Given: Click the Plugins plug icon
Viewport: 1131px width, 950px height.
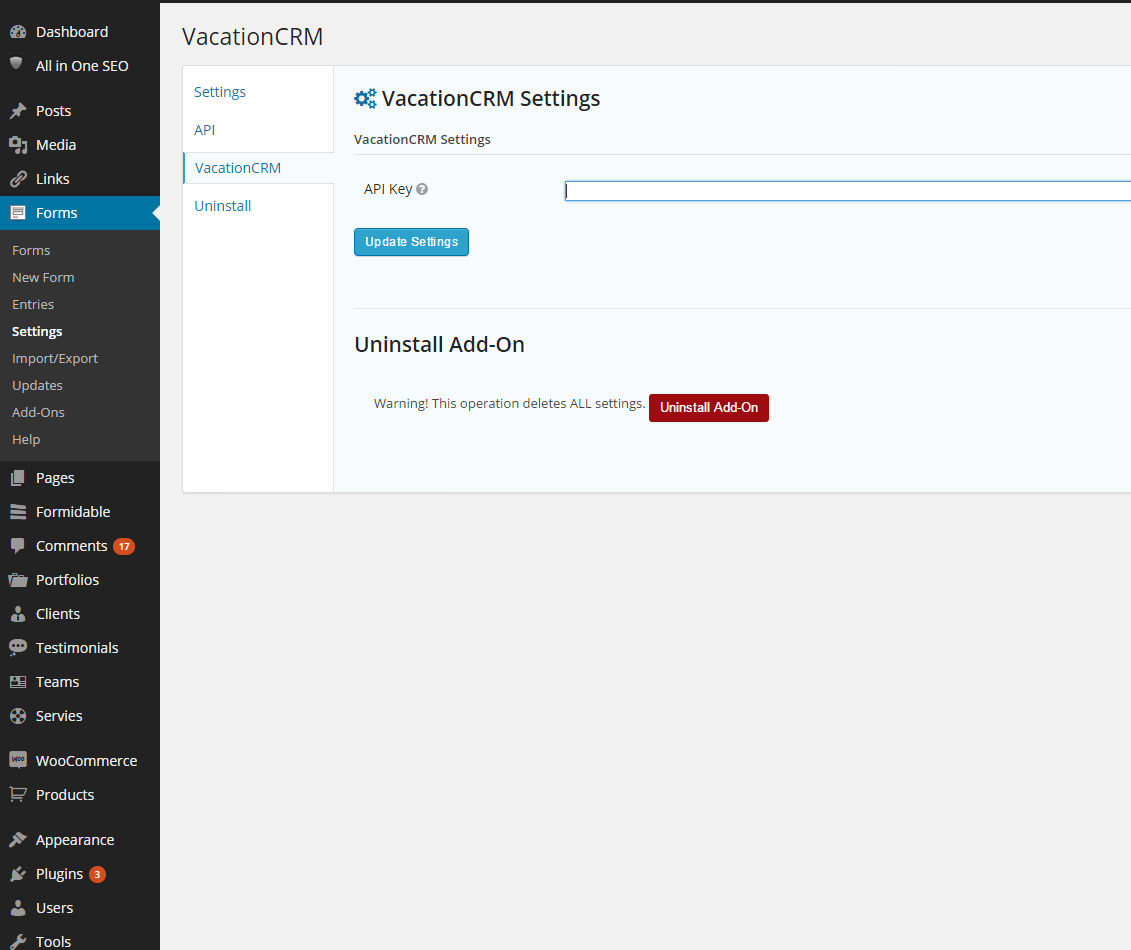Looking at the screenshot, I should 18,874.
